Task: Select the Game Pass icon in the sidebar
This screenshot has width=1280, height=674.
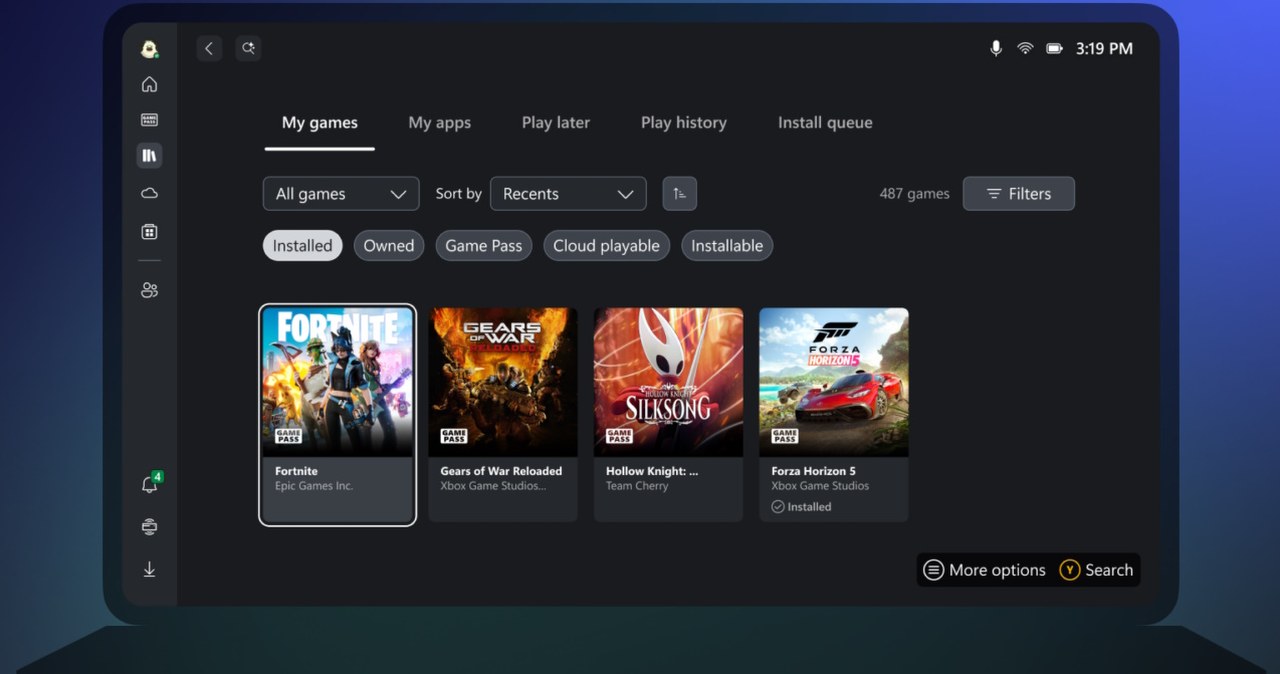Action: [149, 119]
